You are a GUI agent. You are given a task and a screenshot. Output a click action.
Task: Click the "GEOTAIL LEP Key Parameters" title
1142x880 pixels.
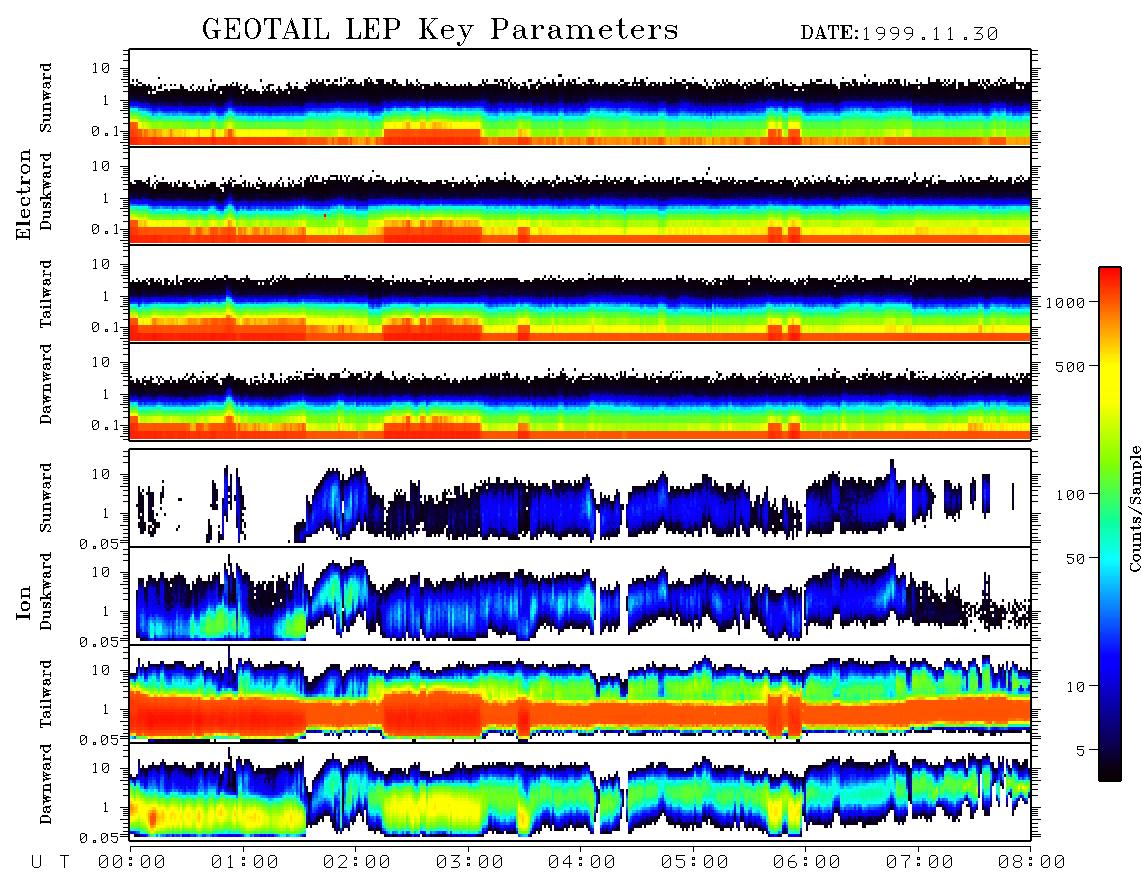pos(440,30)
